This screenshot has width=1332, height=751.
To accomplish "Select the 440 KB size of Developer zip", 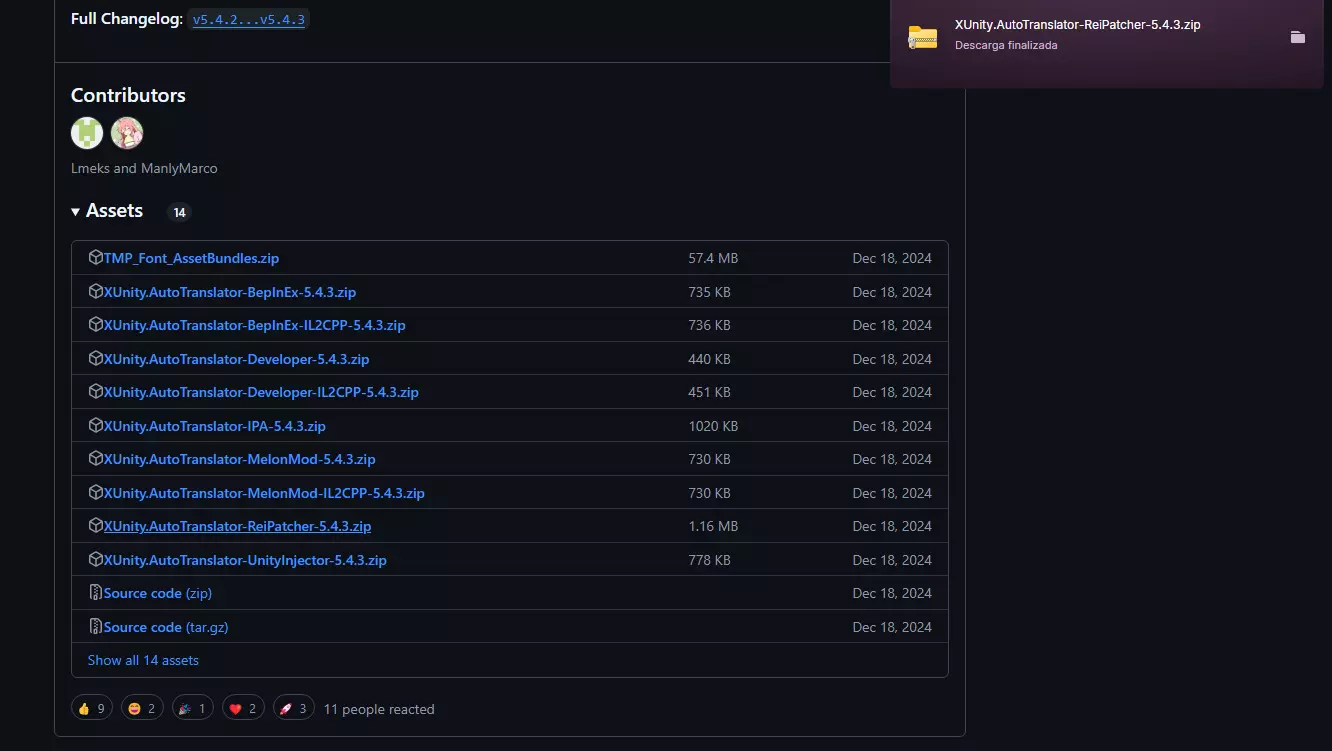I will coord(709,359).
